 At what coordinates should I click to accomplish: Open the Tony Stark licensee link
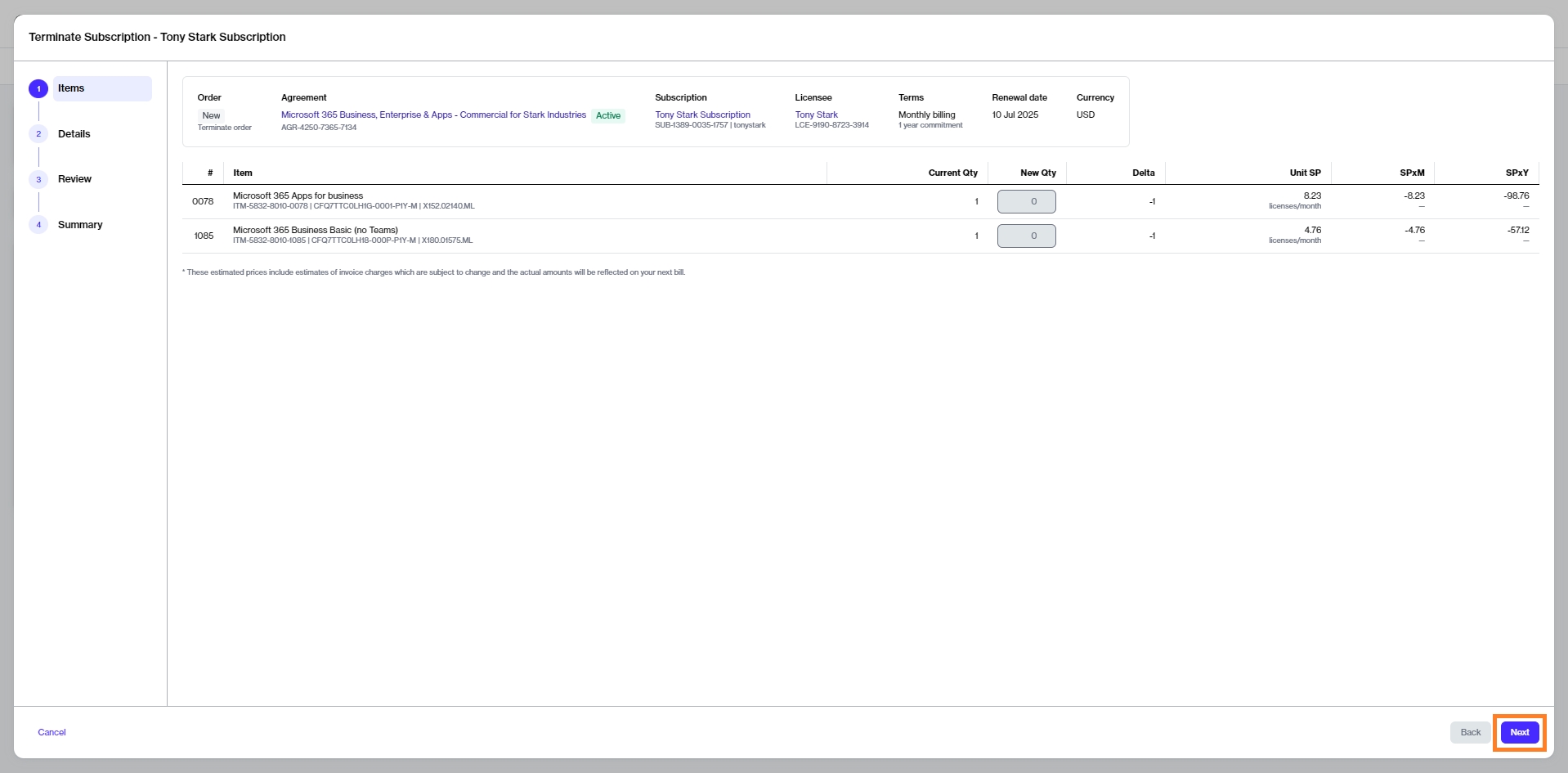tap(816, 115)
